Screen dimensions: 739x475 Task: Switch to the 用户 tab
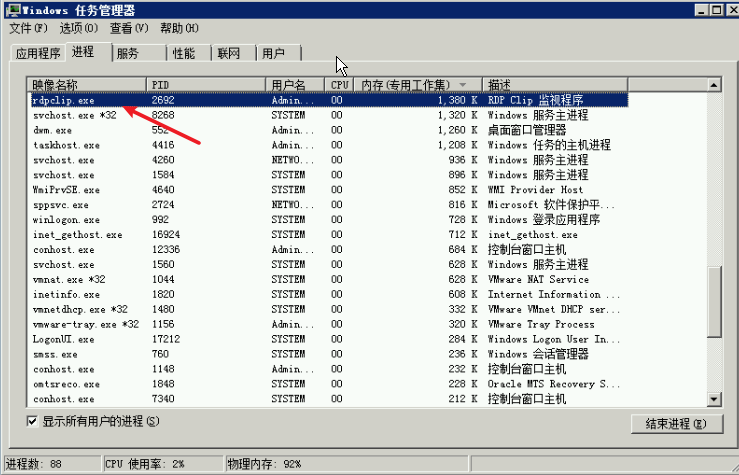279,53
